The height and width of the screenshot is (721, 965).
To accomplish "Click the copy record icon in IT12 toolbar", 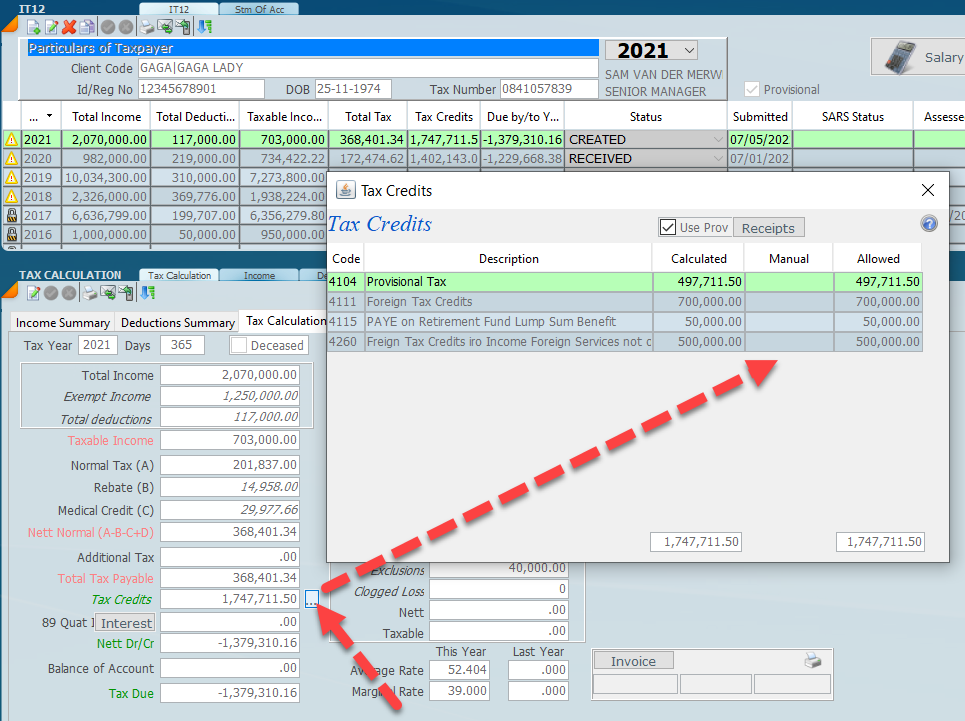I will coord(87,28).
